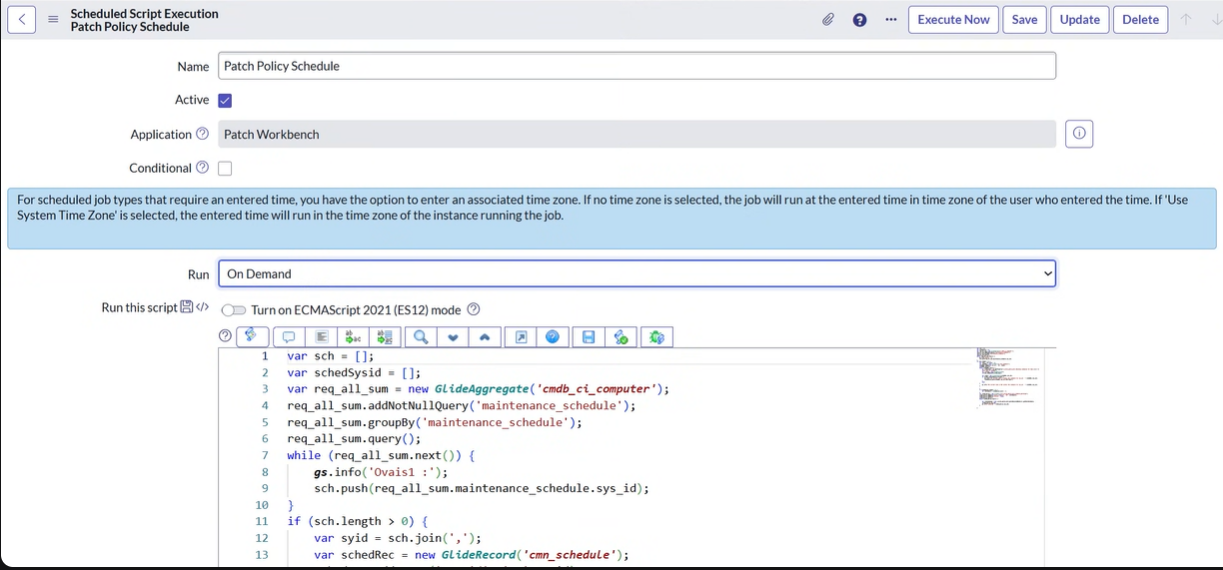Click the back arrow button
This screenshot has width=1223, height=570.
(x=21, y=20)
